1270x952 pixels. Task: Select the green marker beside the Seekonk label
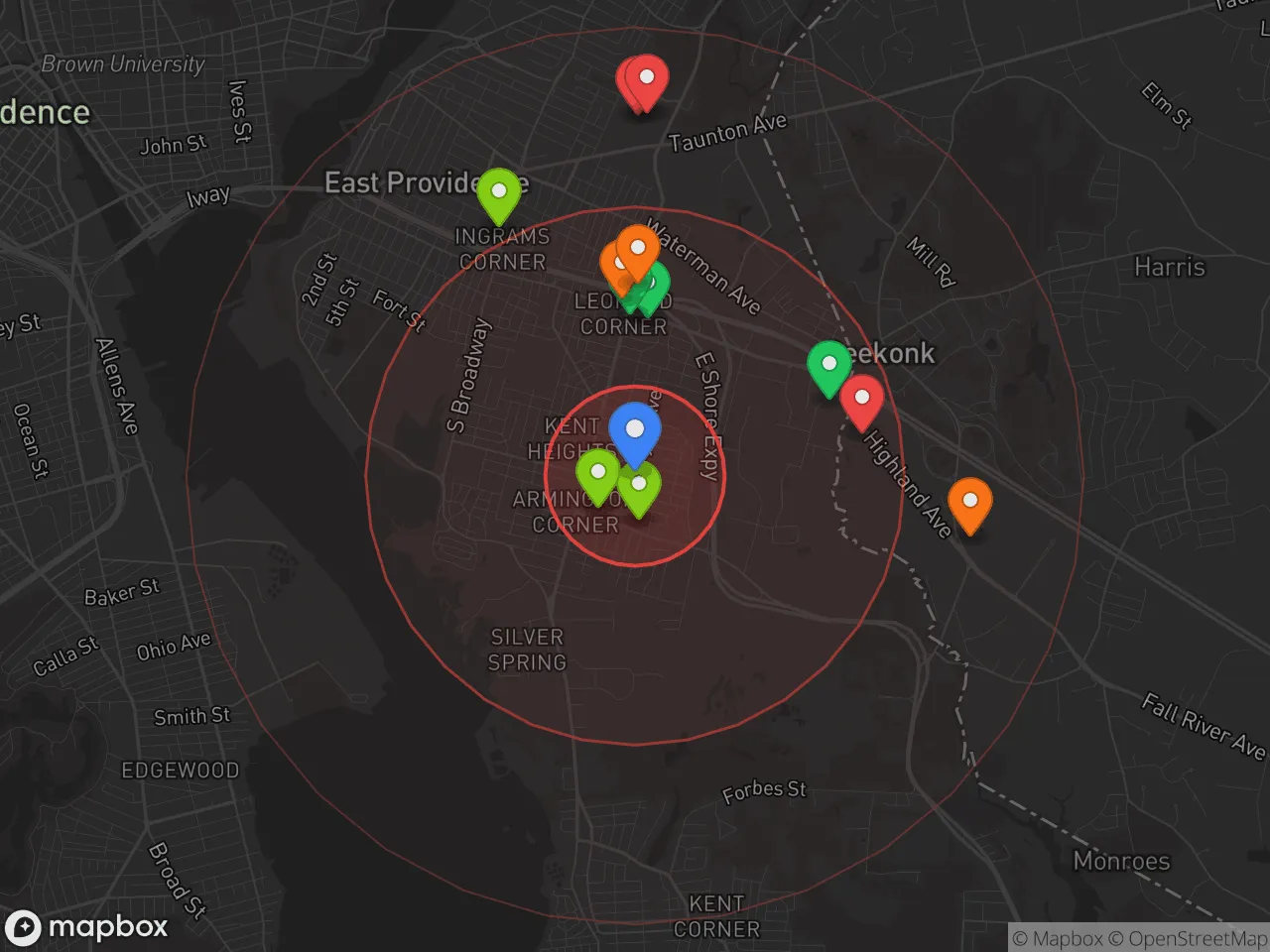coord(828,365)
